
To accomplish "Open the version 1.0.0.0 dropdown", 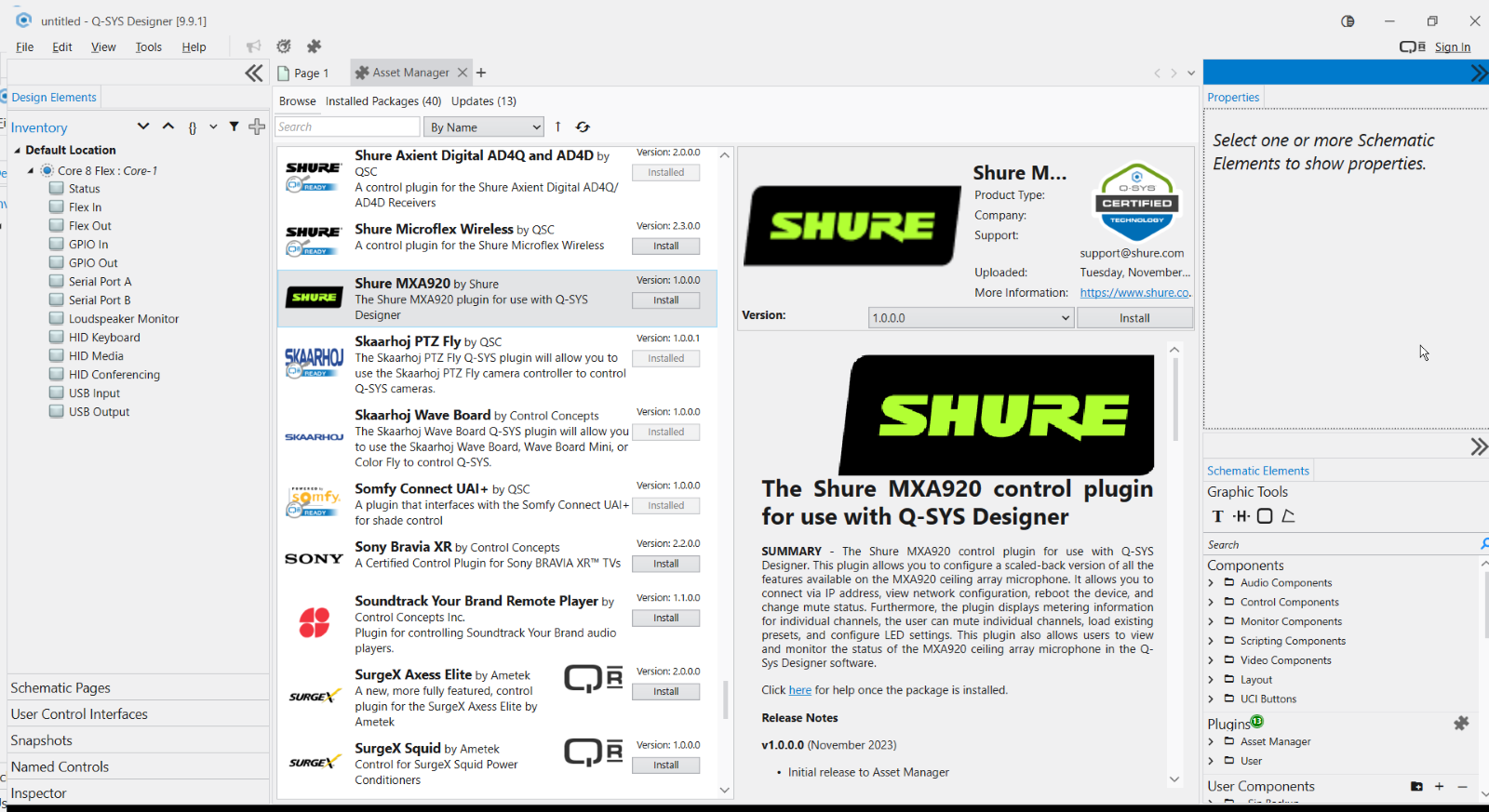I will coord(971,318).
